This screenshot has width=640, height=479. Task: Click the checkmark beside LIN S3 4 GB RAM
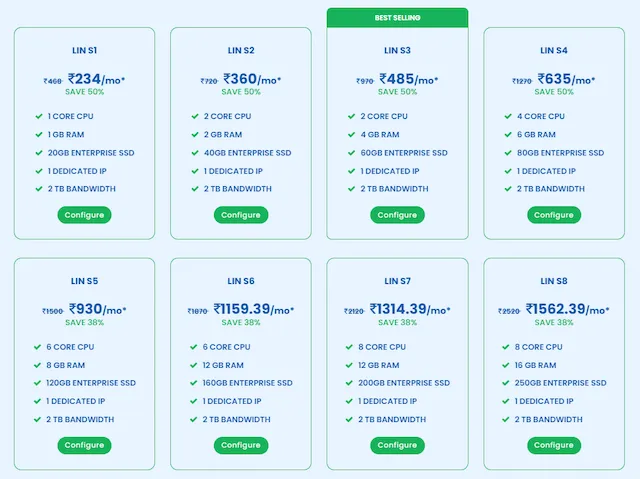(351, 135)
